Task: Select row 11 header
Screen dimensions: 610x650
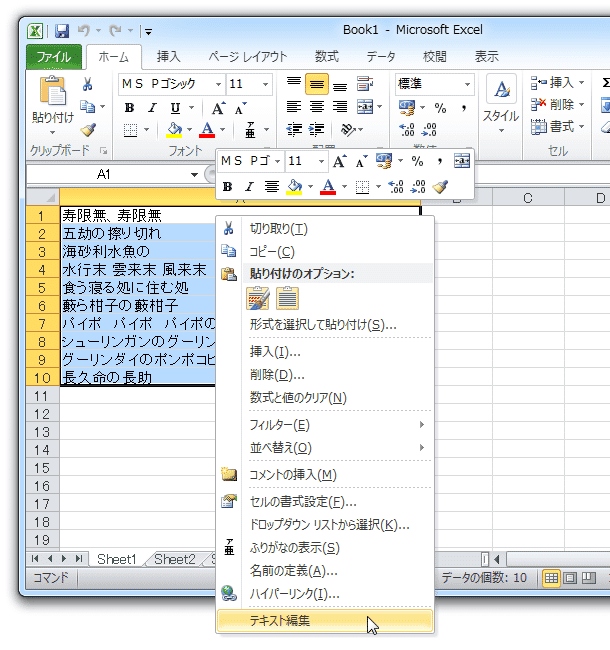Action: pyautogui.click(x=42, y=396)
